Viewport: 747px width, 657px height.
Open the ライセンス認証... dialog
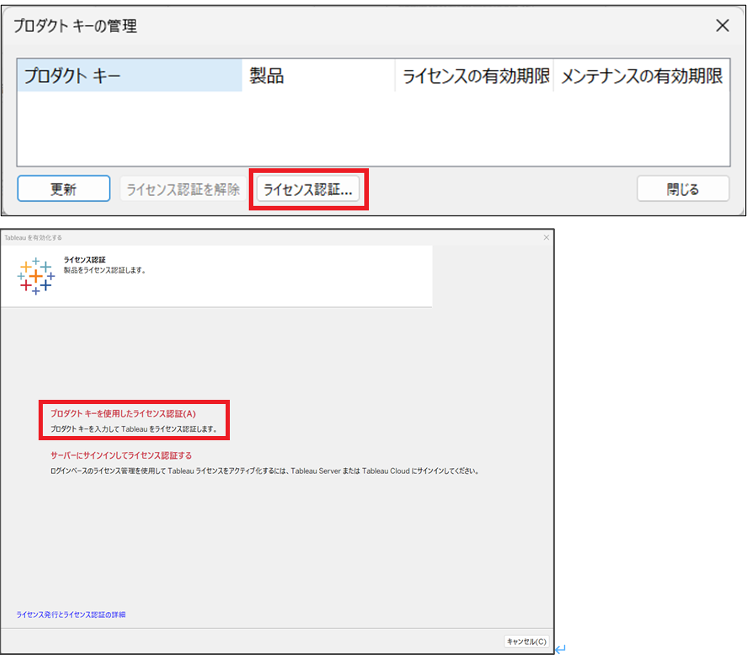(x=309, y=189)
